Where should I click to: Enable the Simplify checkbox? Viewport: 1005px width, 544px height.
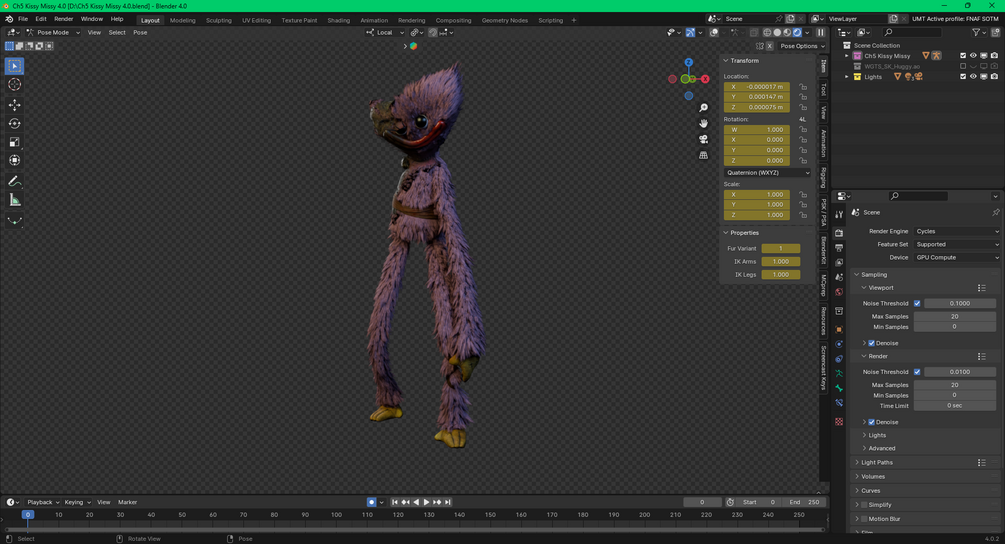[x=864, y=505]
